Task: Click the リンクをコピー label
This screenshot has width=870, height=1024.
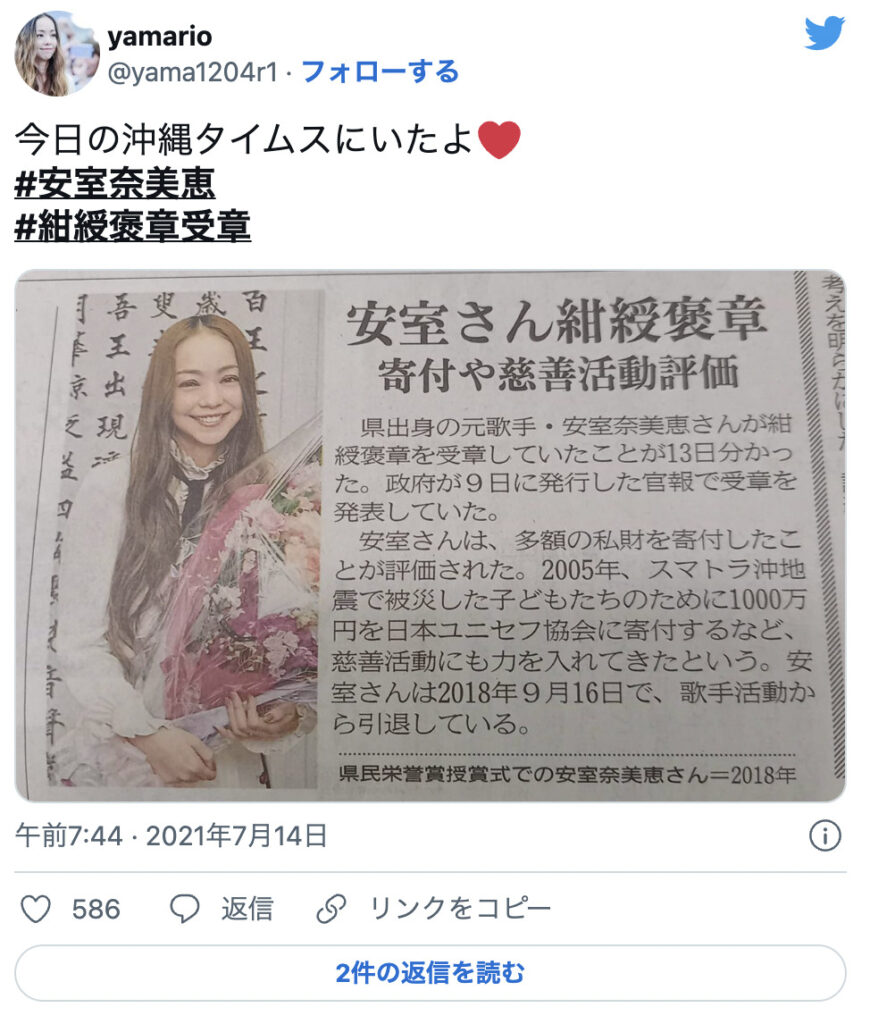Action: (460, 908)
